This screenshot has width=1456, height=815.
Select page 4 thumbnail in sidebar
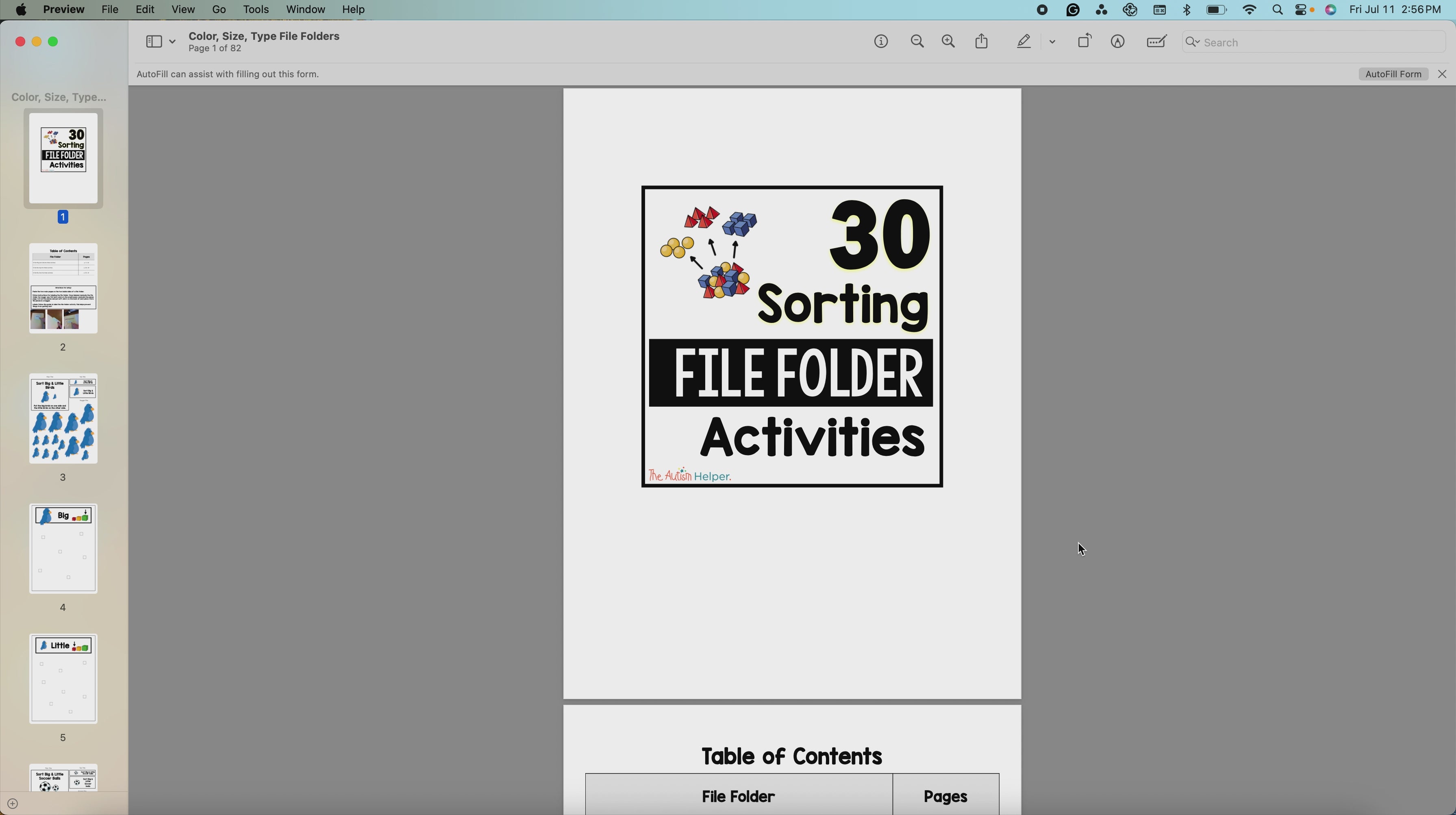[x=63, y=548]
